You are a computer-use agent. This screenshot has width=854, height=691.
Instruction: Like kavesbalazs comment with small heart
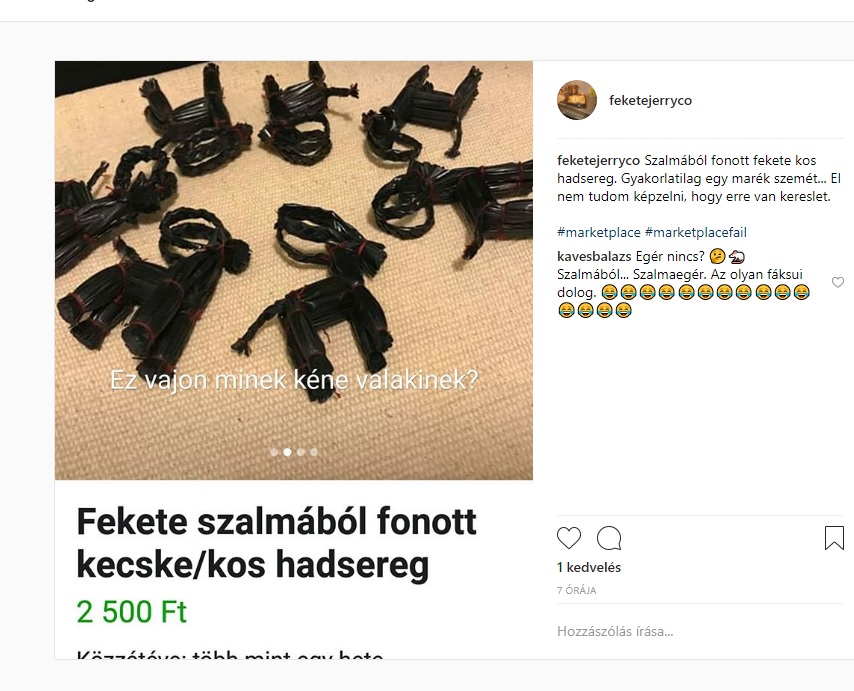pos(838,282)
